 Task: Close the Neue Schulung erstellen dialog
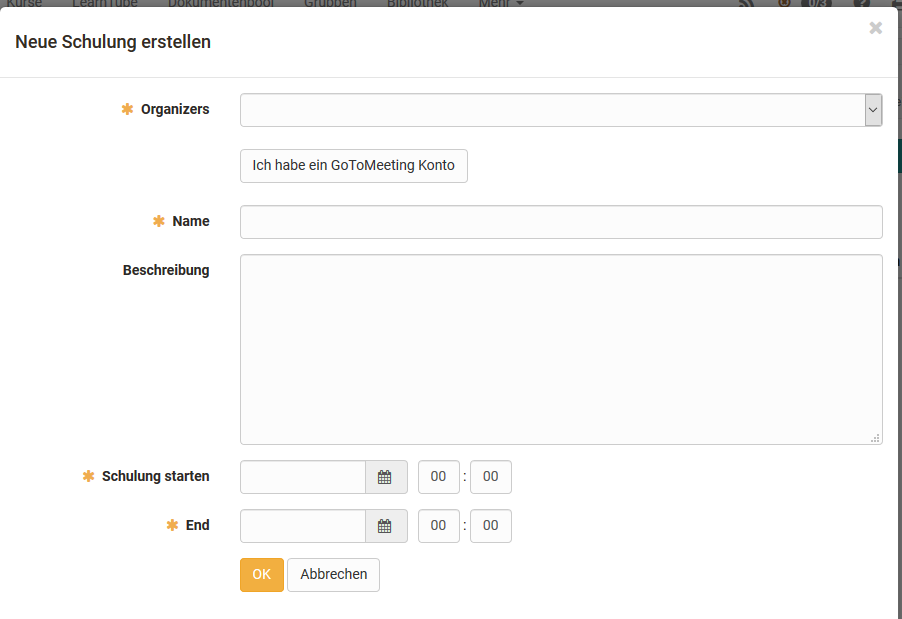875,28
